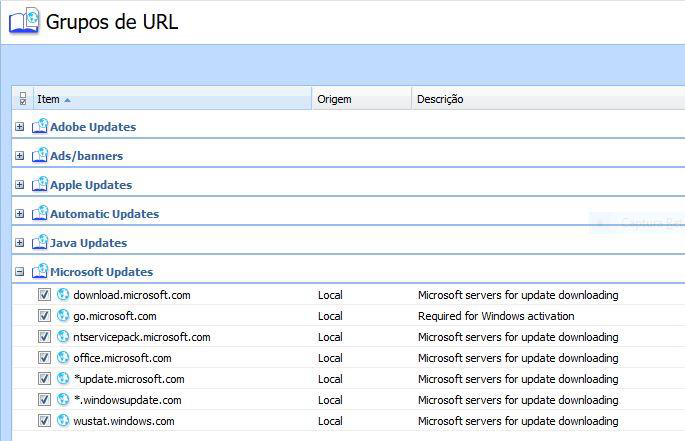The height and width of the screenshot is (441, 685).
Task: Collapse the Microsoft Updates group
Action: click(19, 272)
